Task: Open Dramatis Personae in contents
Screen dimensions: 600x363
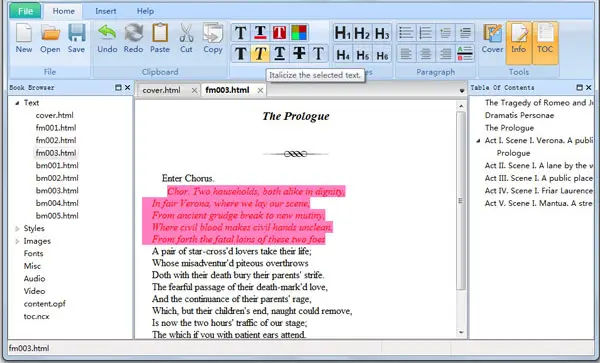Action: [519, 115]
